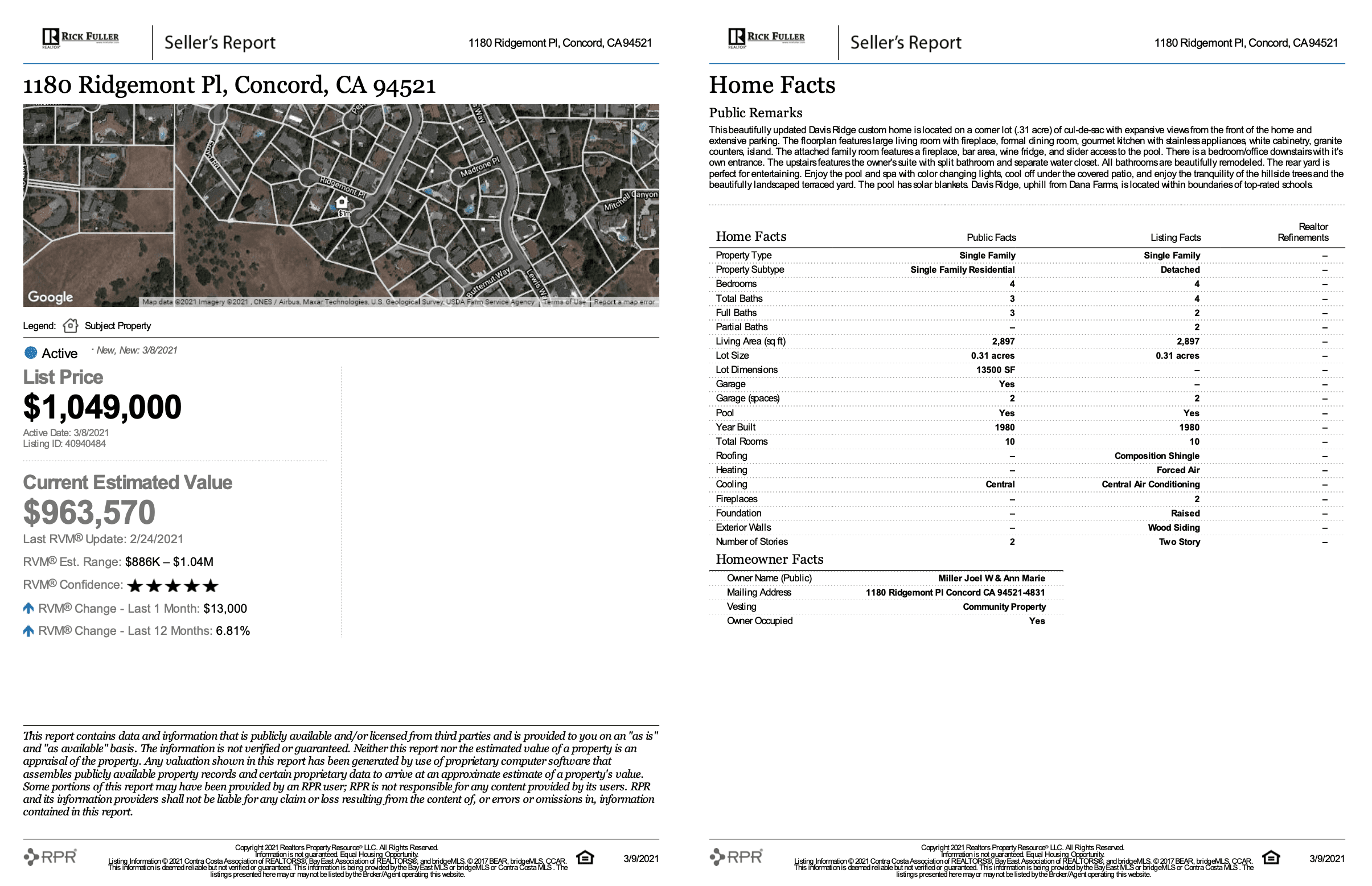Click the Report a map error link
The width and height of the screenshot is (1372, 886).
click(x=623, y=302)
